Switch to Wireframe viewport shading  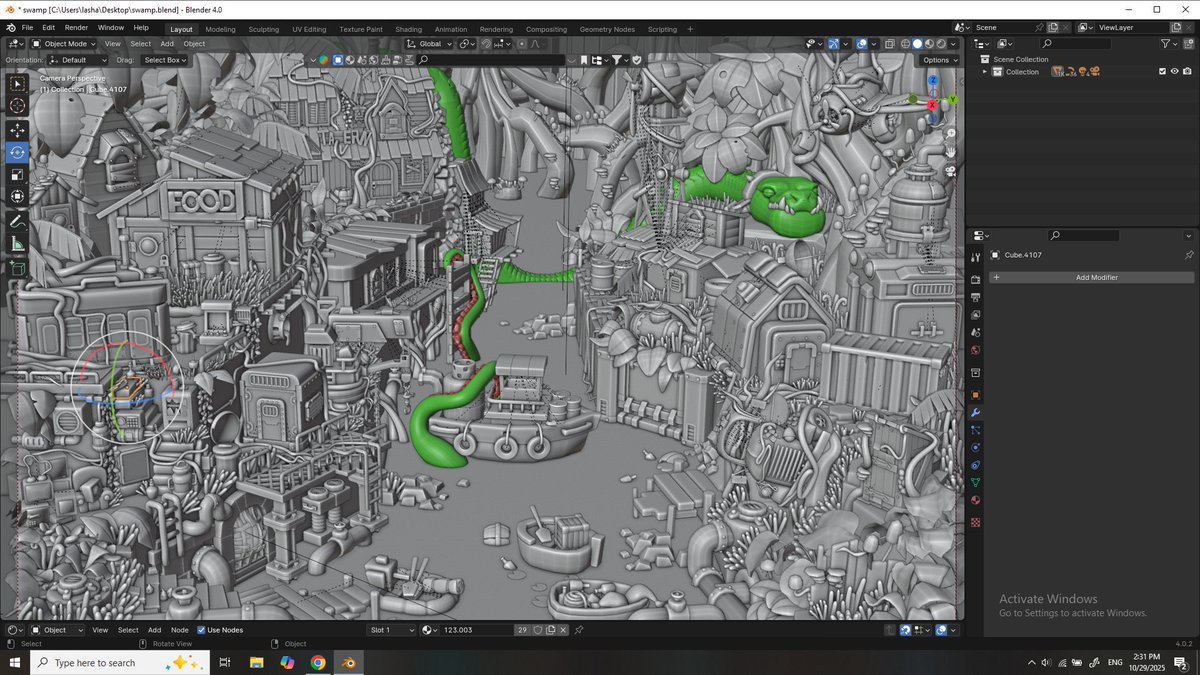click(905, 44)
